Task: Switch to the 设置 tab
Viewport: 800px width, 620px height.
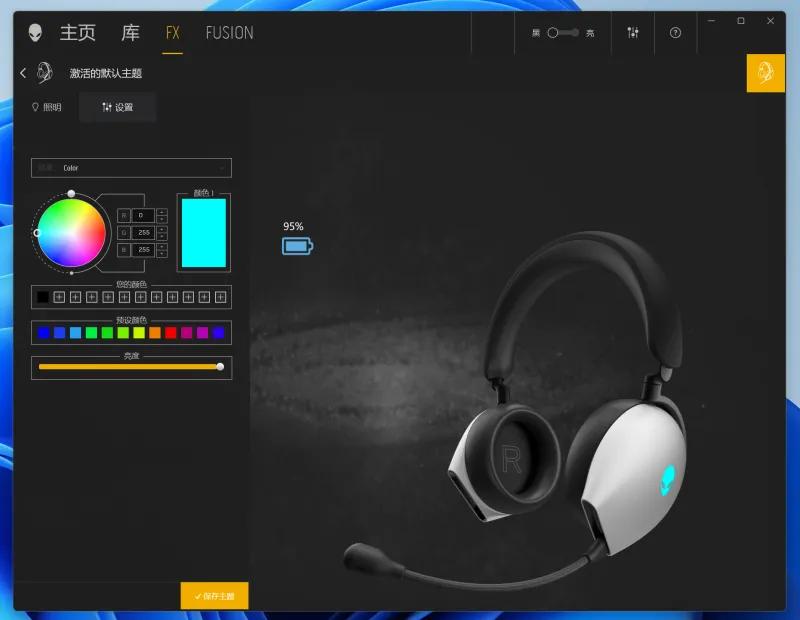Action: (x=118, y=107)
